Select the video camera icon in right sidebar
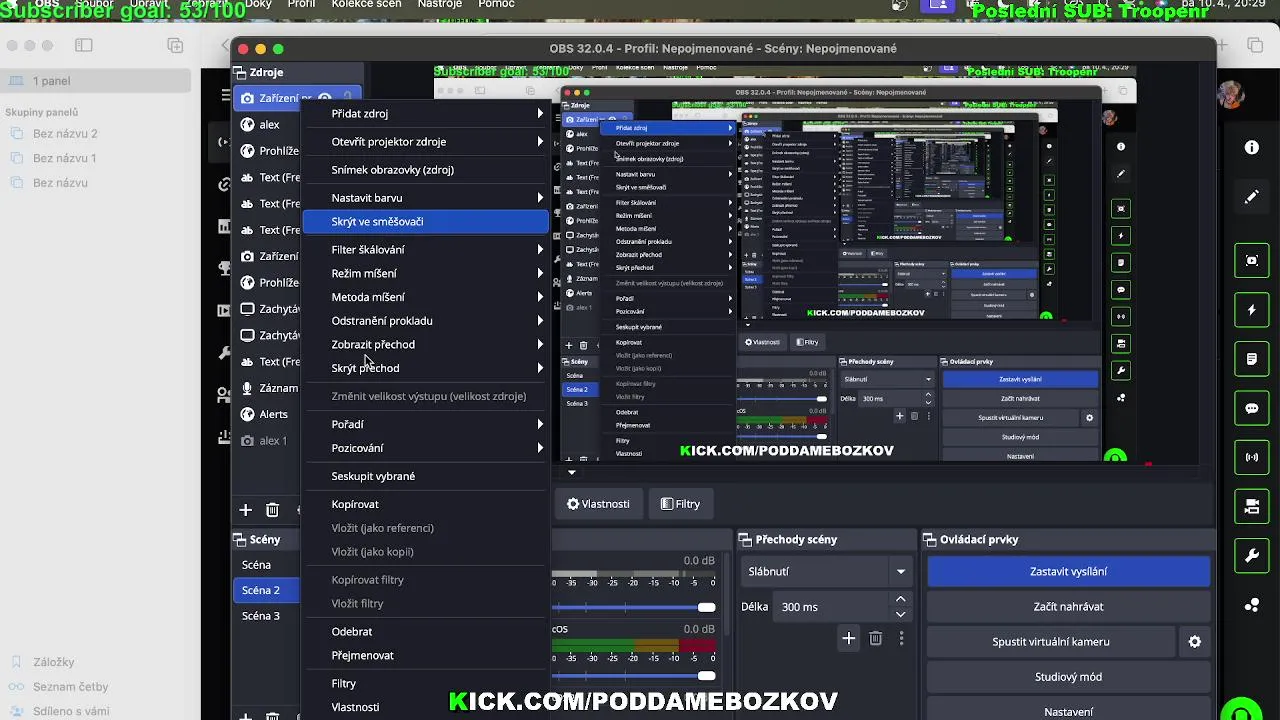 tap(1251, 507)
